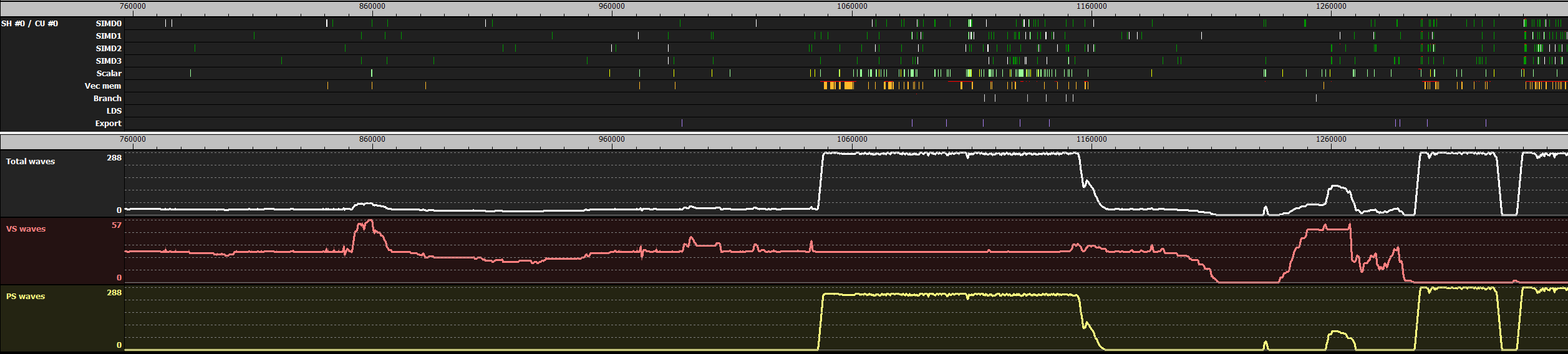The height and width of the screenshot is (354, 1568).
Task: Select the Branch row label
Action: pos(107,99)
